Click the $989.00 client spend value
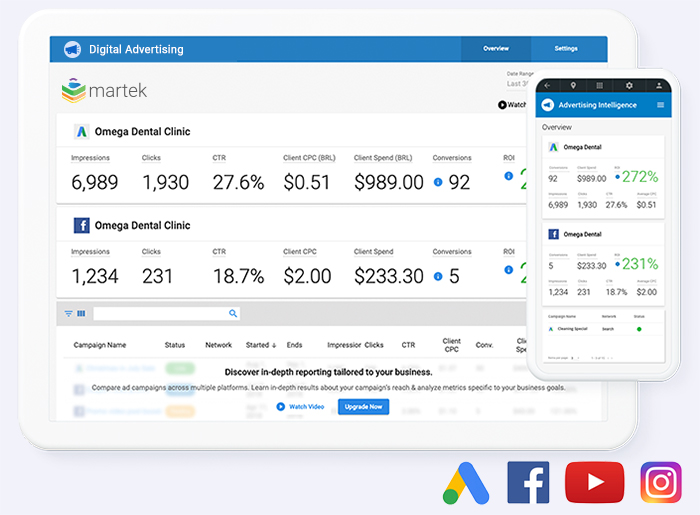The height and width of the screenshot is (515, 700). tap(388, 182)
